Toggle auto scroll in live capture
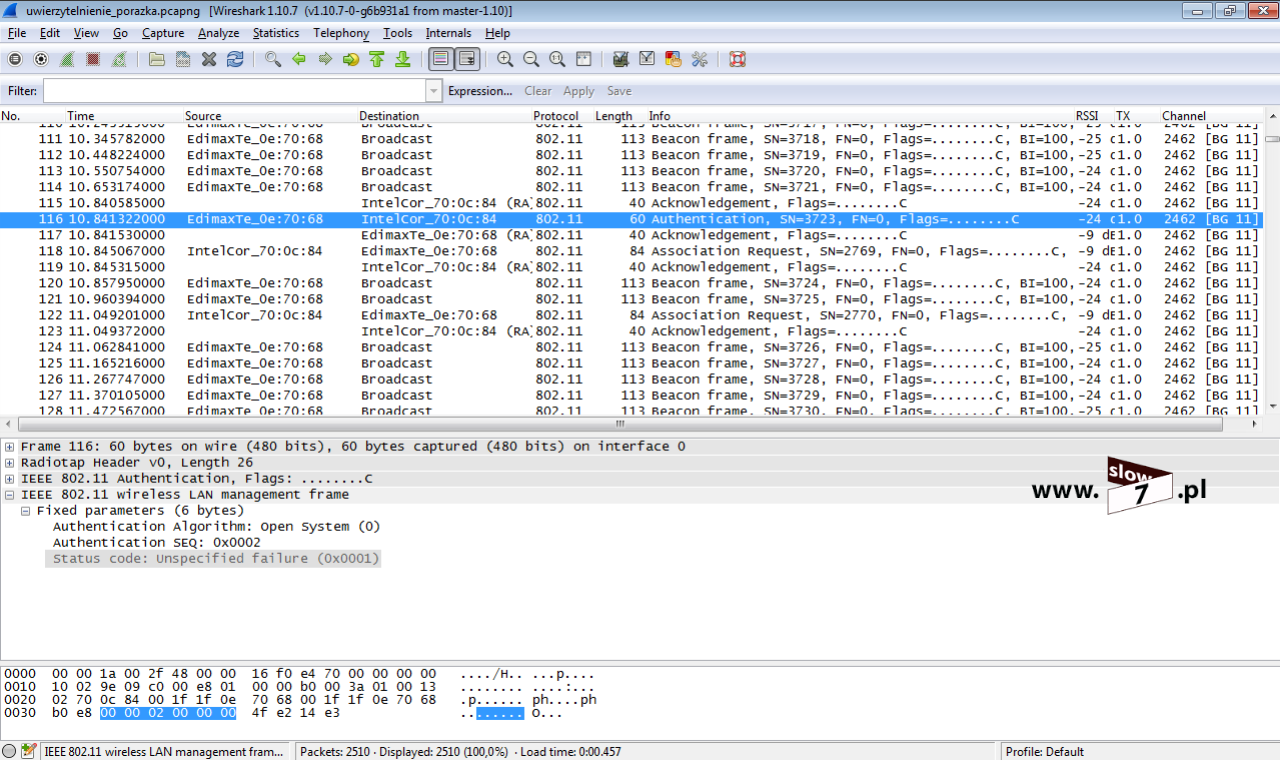Viewport: 1280px width, 760px height. point(467,59)
